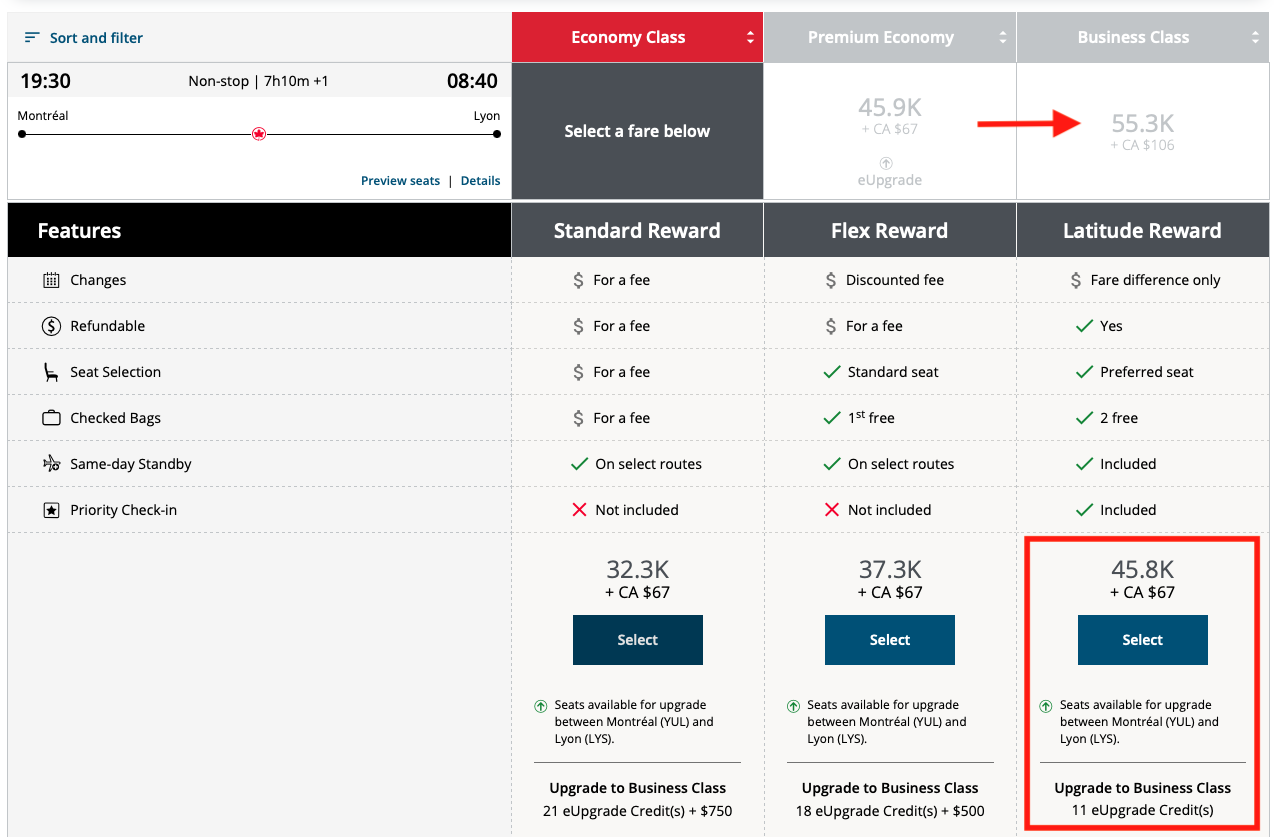Click the midpoint of the flight route progress line

[x=259, y=133]
